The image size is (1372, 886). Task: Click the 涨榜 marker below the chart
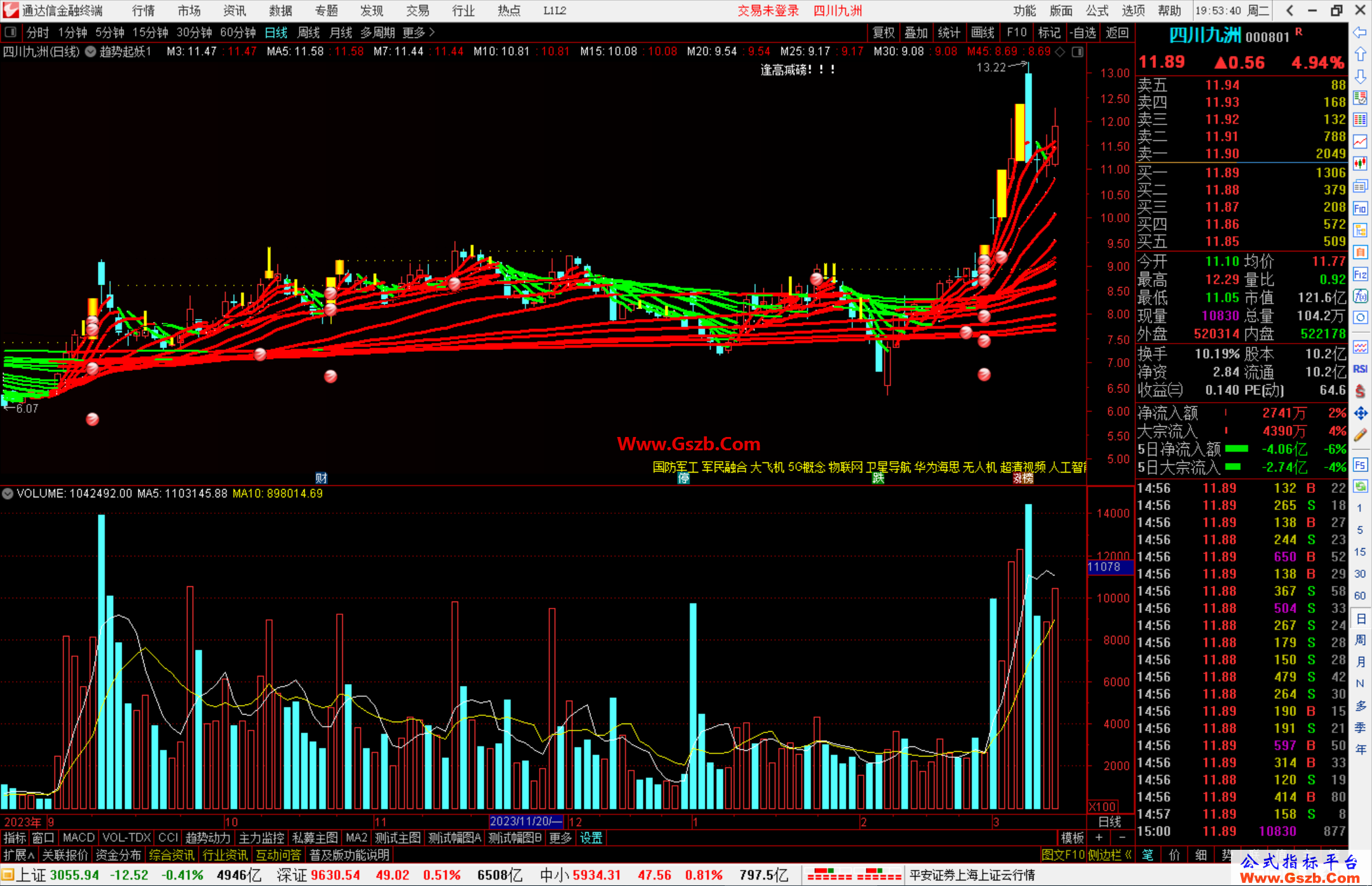[x=1023, y=478]
